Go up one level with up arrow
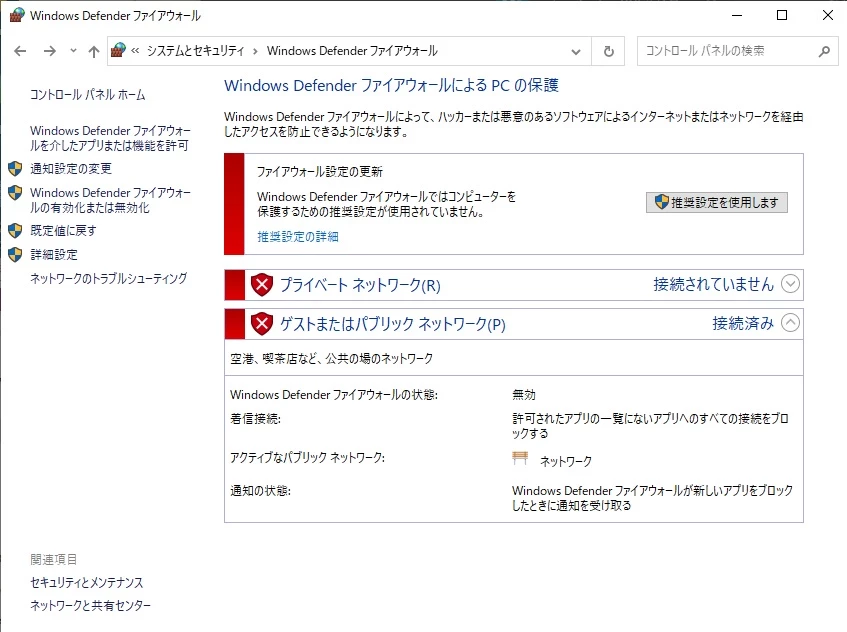Screen dimensions: 847x632 click(94, 51)
